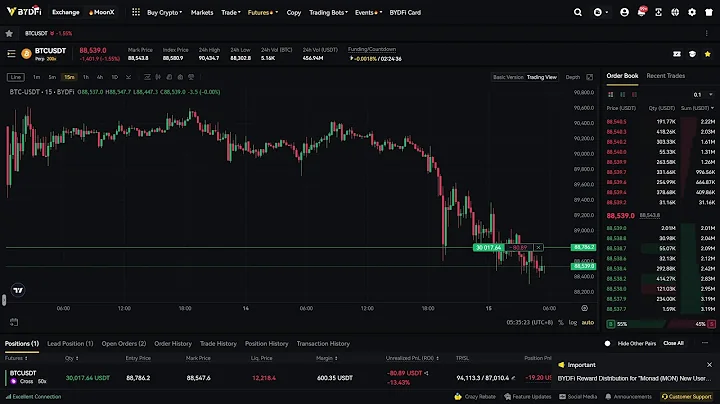
Task: Open the search magnifier icon
Action: tap(578, 12)
